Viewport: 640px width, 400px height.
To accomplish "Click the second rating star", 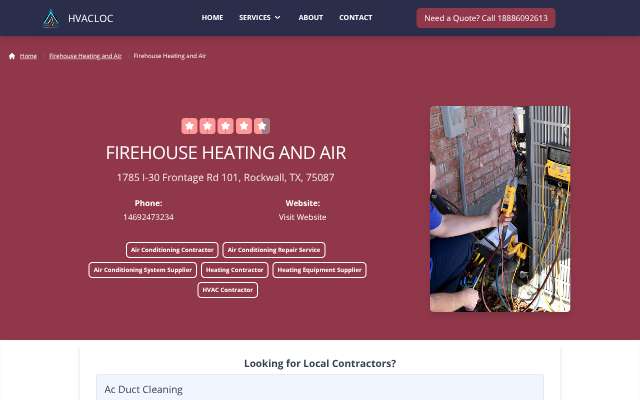I will 207,126.
